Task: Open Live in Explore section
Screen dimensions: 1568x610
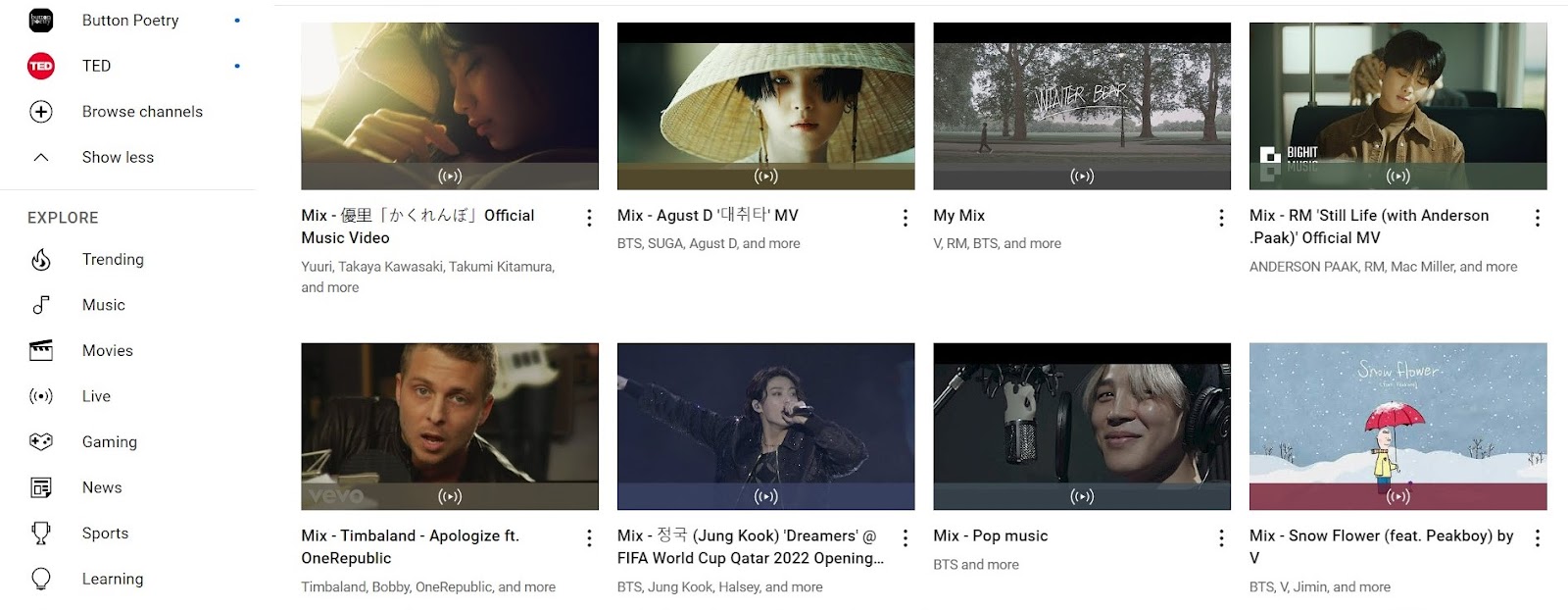Action: tap(96, 396)
